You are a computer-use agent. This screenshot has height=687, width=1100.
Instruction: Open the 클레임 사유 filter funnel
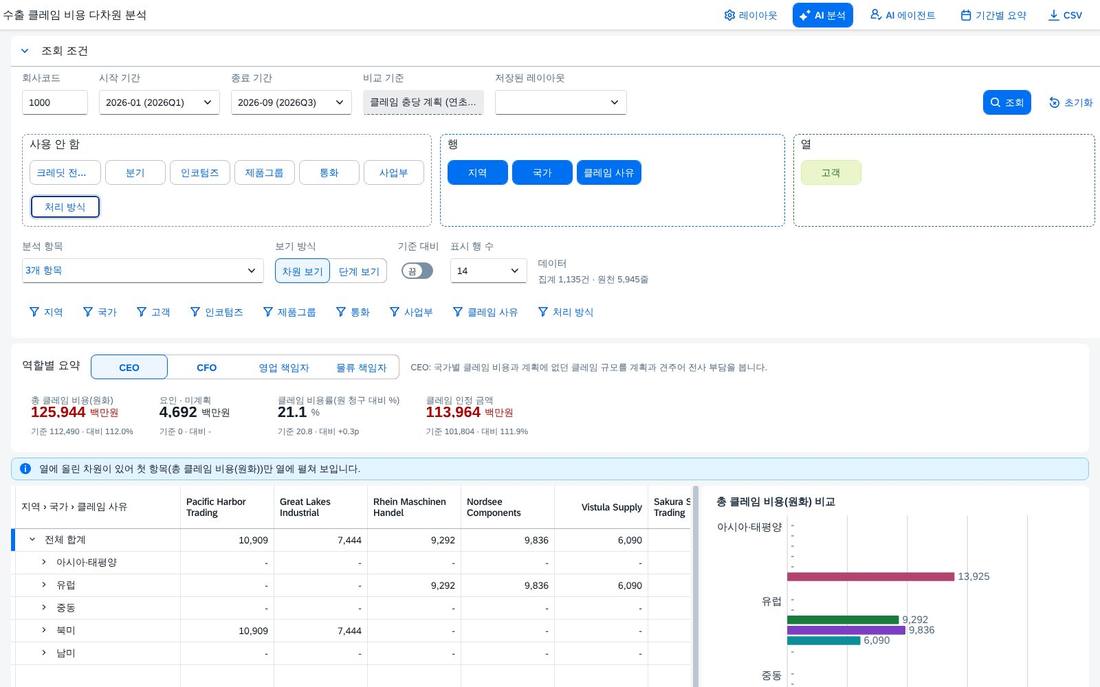[x=485, y=312]
